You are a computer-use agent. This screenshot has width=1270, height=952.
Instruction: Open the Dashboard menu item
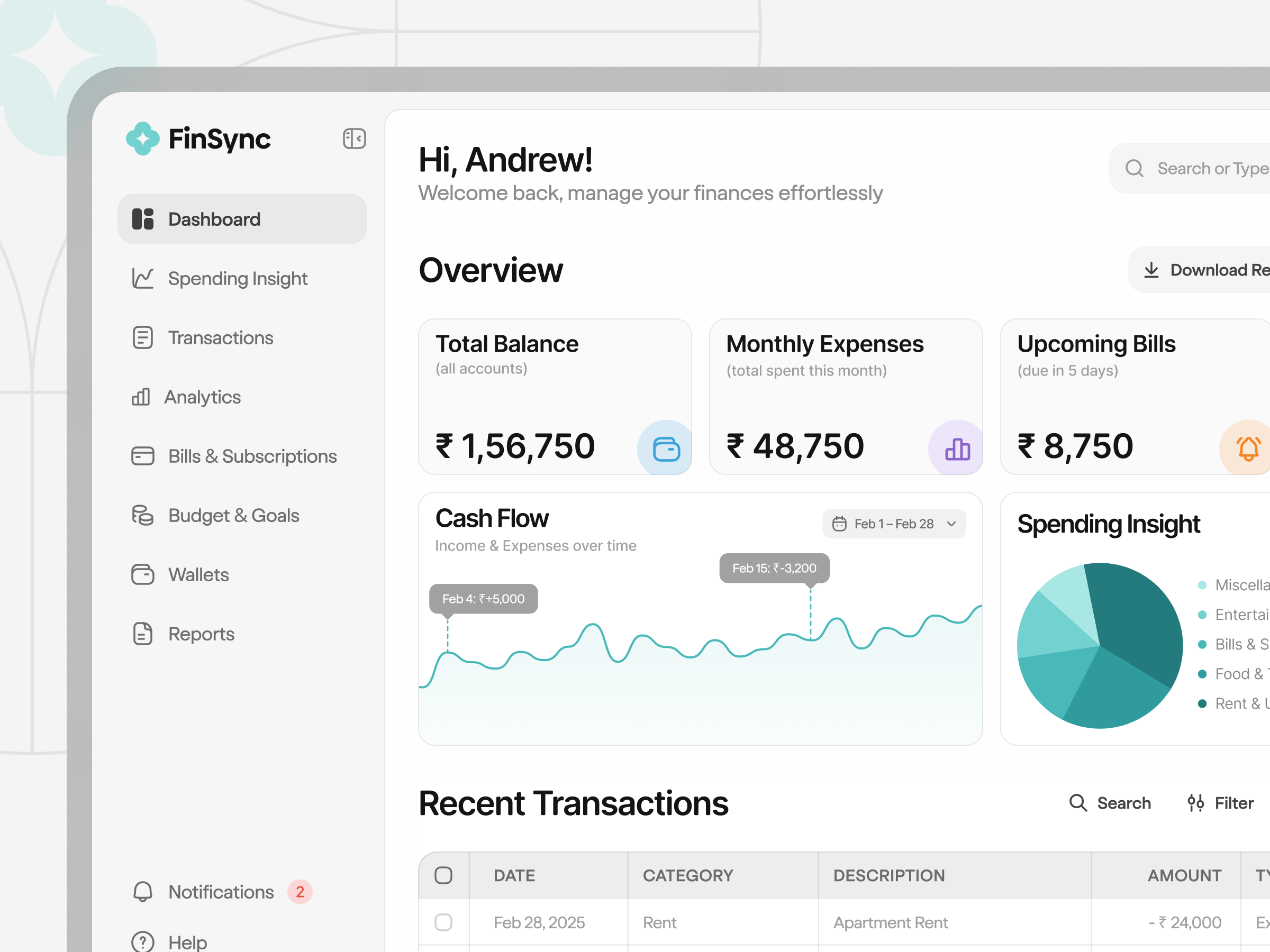242,219
